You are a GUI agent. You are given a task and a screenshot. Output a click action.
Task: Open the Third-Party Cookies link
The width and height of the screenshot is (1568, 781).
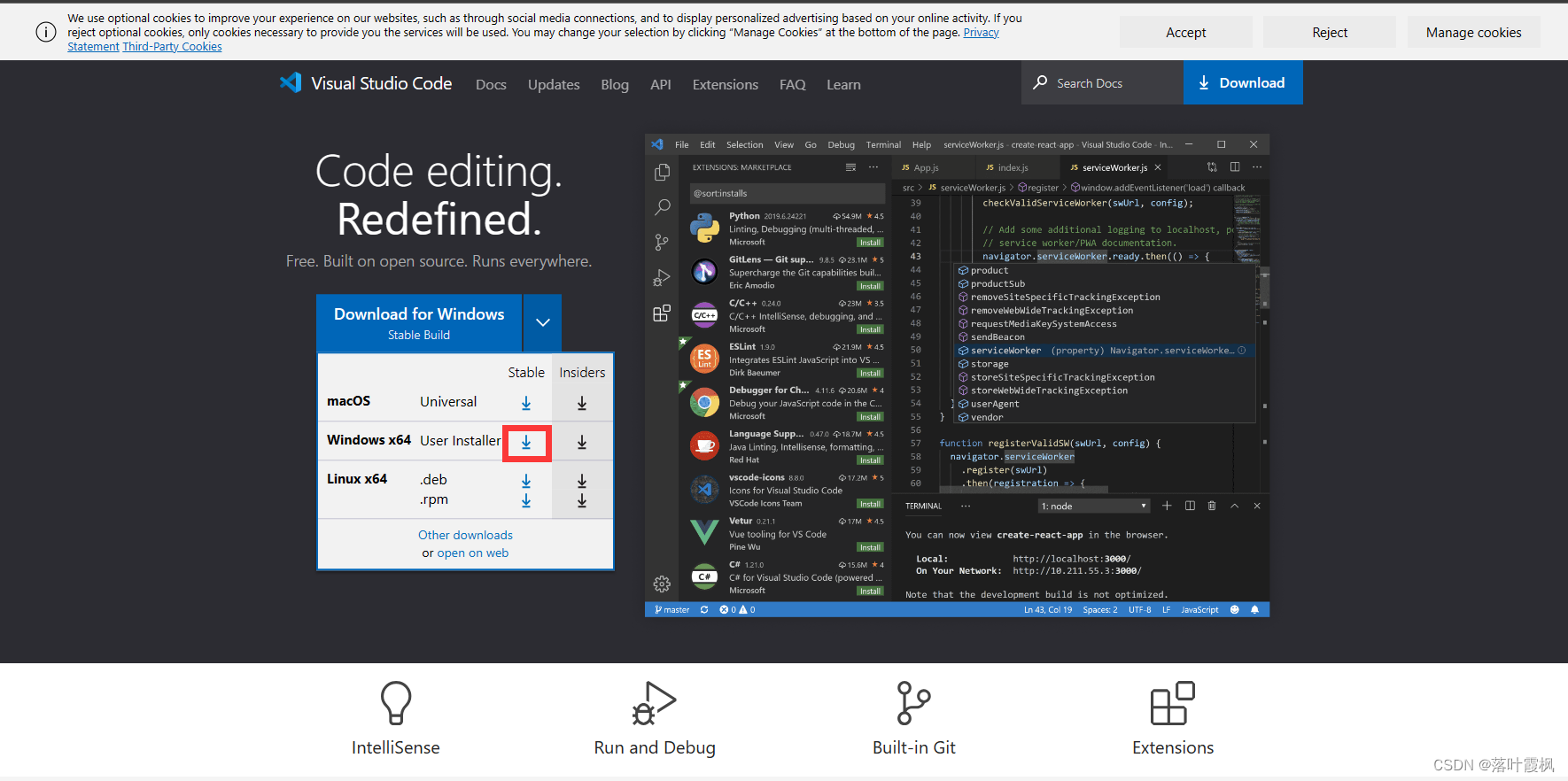(x=172, y=47)
